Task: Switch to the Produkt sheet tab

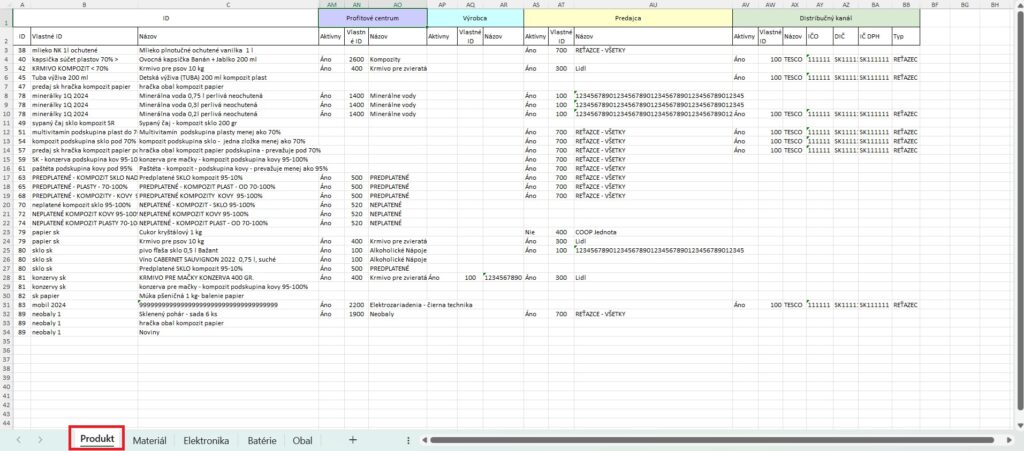Action: pyautogui.click(x=97, y=439)
